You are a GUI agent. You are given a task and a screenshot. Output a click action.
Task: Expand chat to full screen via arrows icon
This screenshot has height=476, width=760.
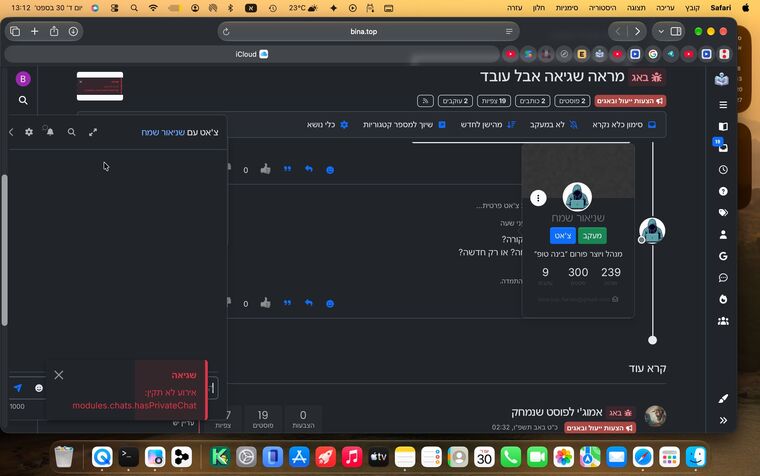(x=93, y=132)
